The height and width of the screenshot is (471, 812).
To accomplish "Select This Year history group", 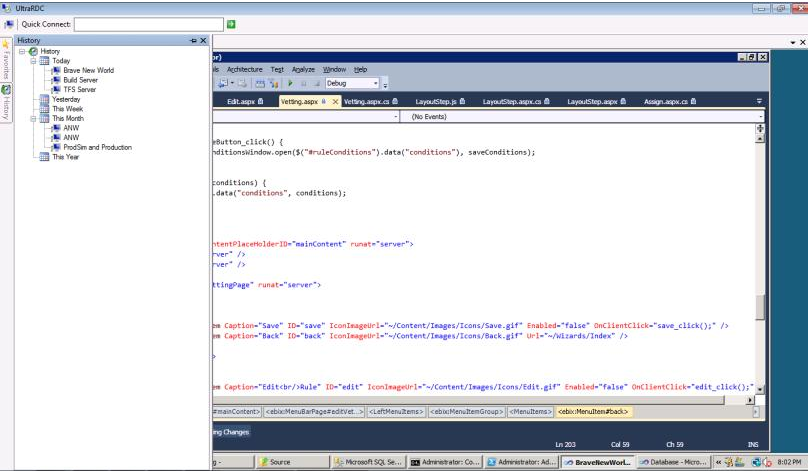I will [65, 157].
